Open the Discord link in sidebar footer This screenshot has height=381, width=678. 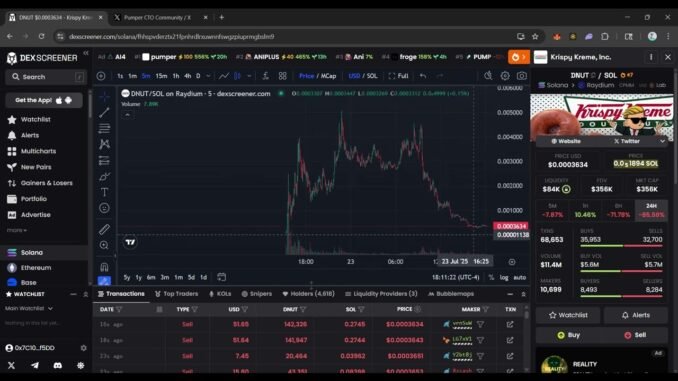coord(58,365)
